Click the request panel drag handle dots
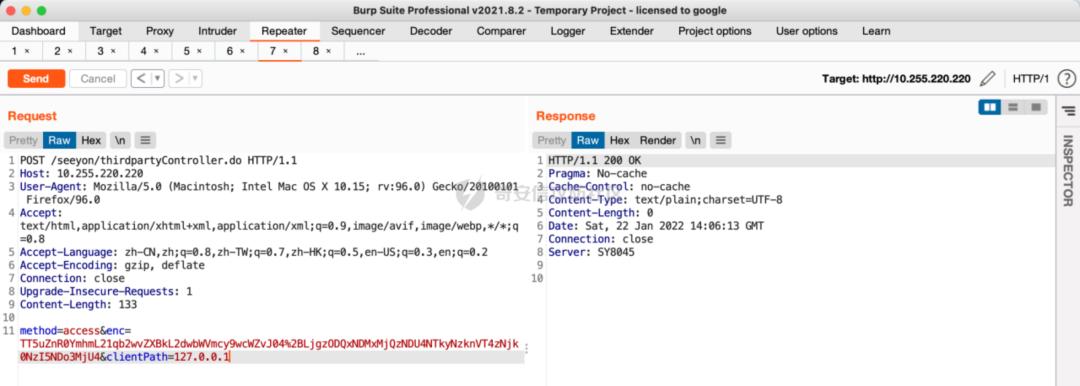This screenshot has width=1080, height=386. coord(527,349)
